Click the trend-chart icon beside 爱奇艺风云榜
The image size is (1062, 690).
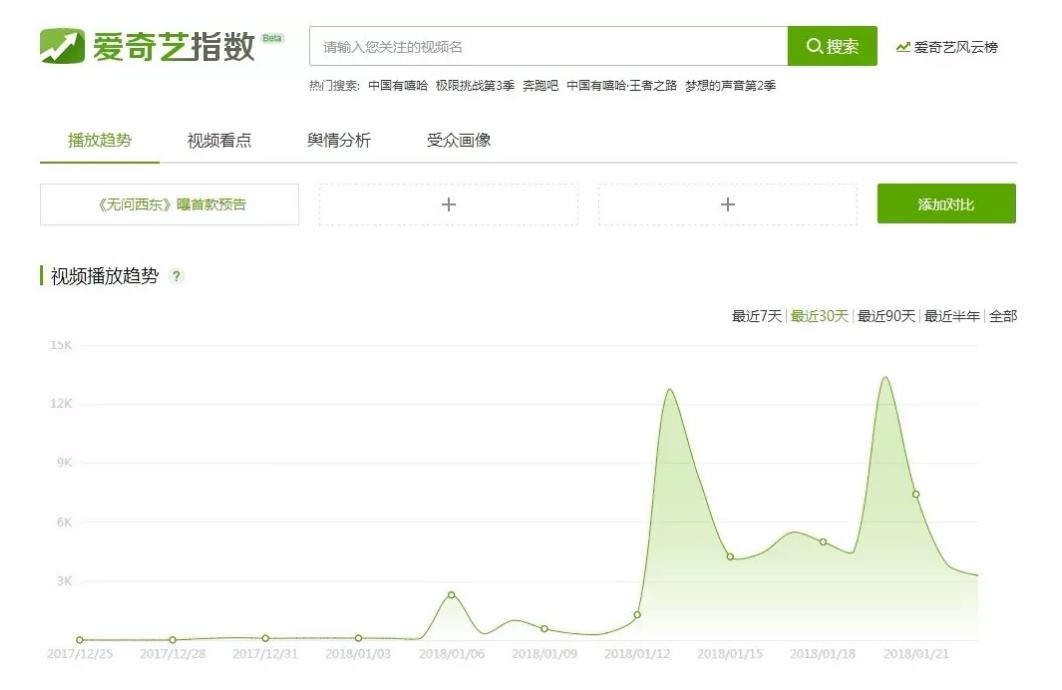click(x=902, y=47)
